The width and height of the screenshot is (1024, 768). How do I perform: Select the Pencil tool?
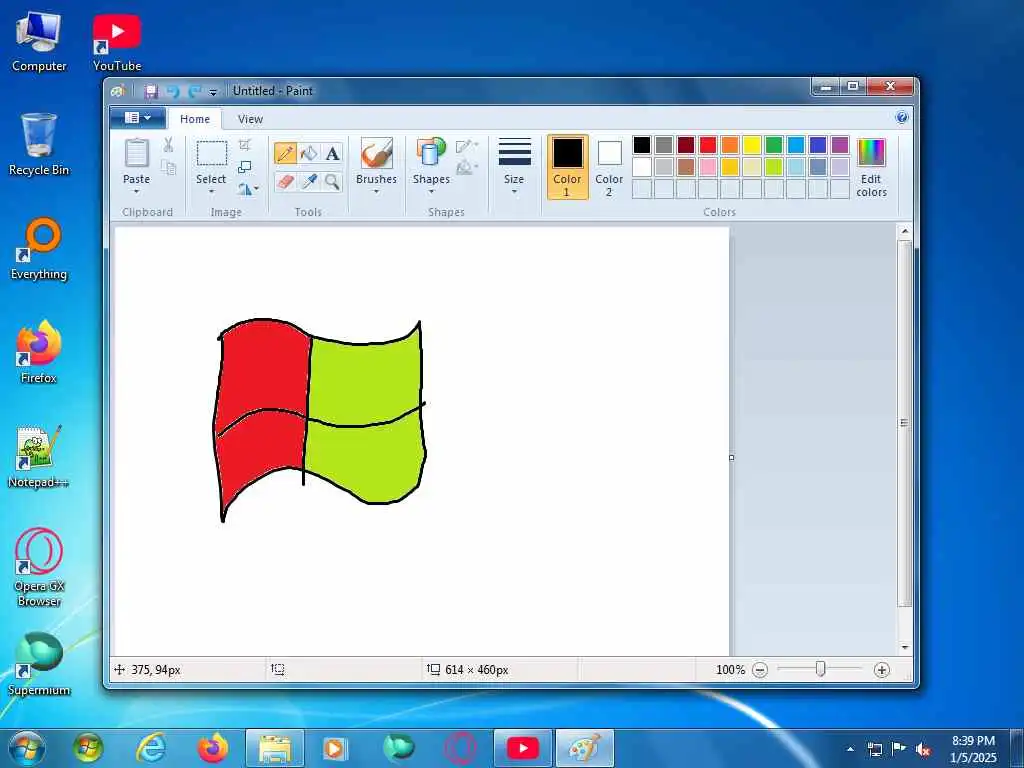coord(285,153)
